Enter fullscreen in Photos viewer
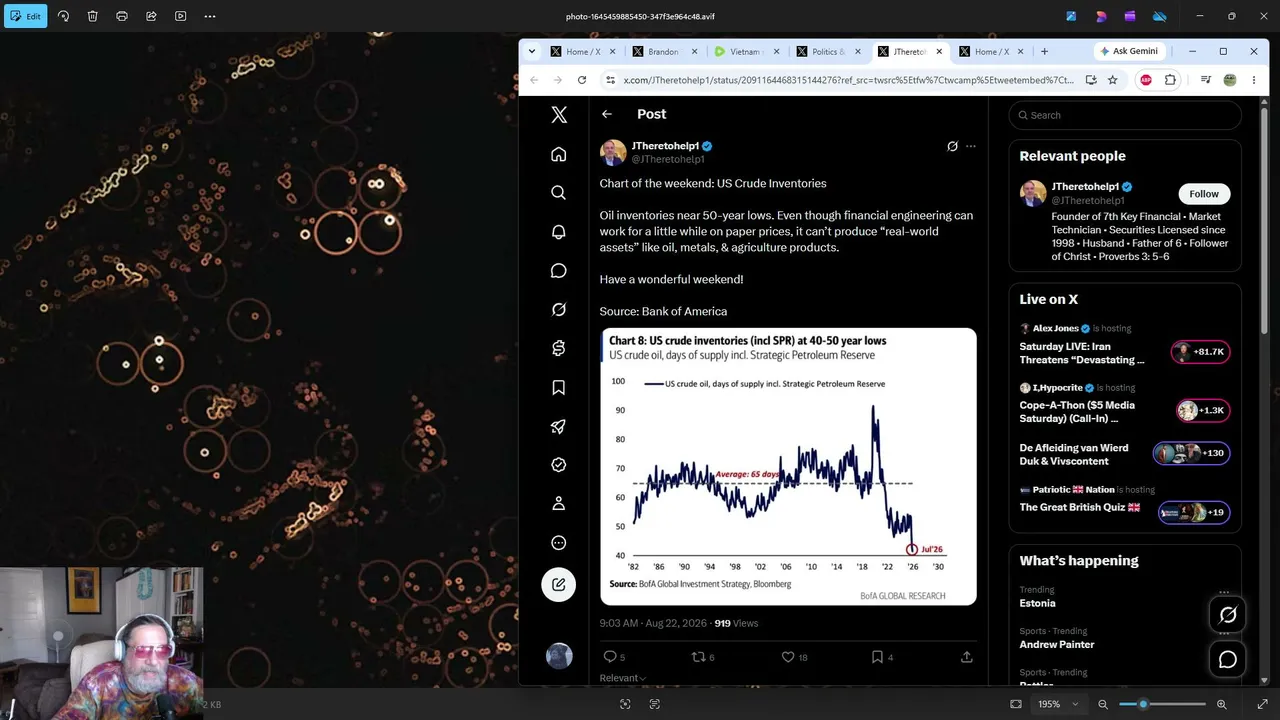This screenshot has height=720, width=1280. (1262, 704)
